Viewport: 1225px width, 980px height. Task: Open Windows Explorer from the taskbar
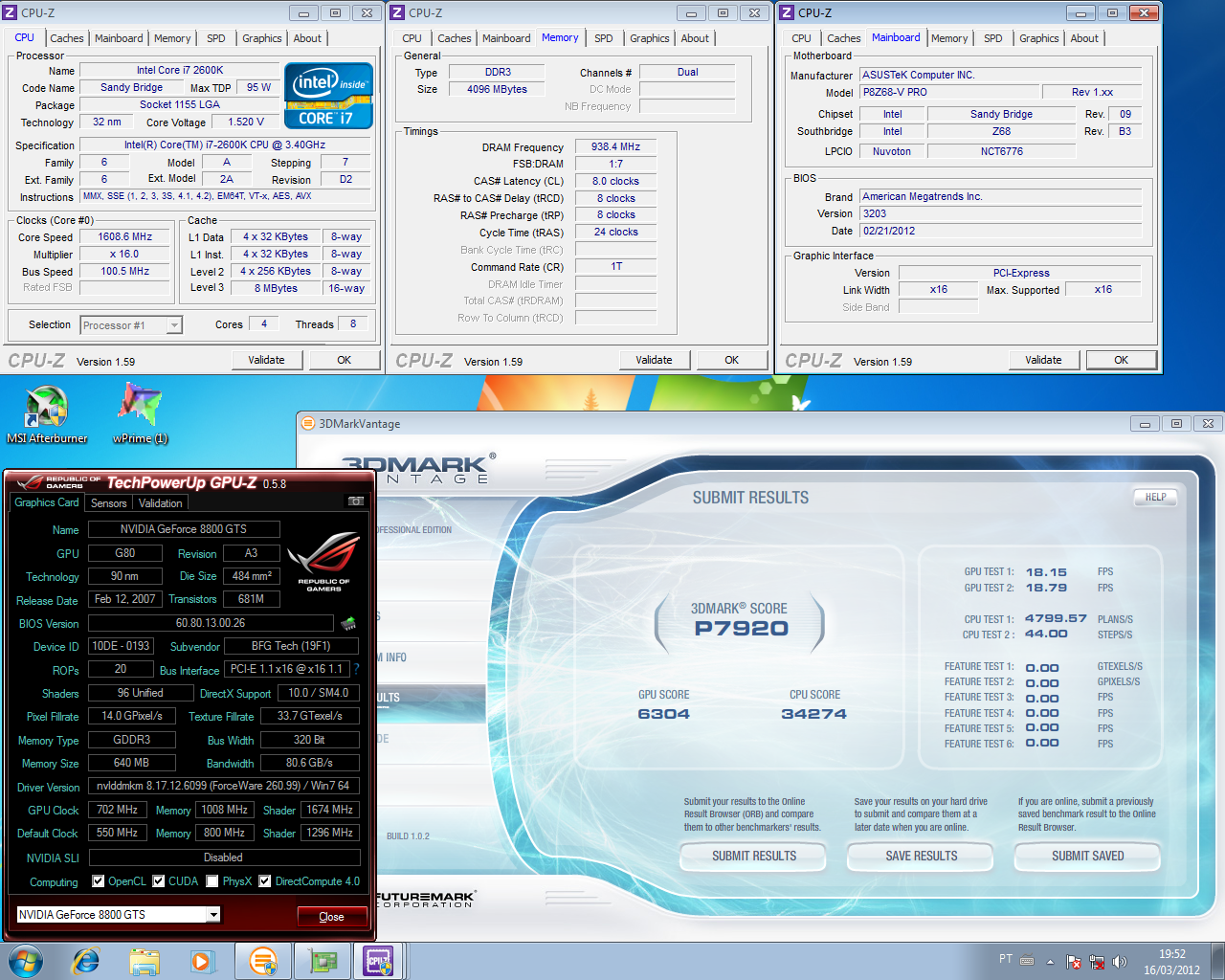click(145, 961)
